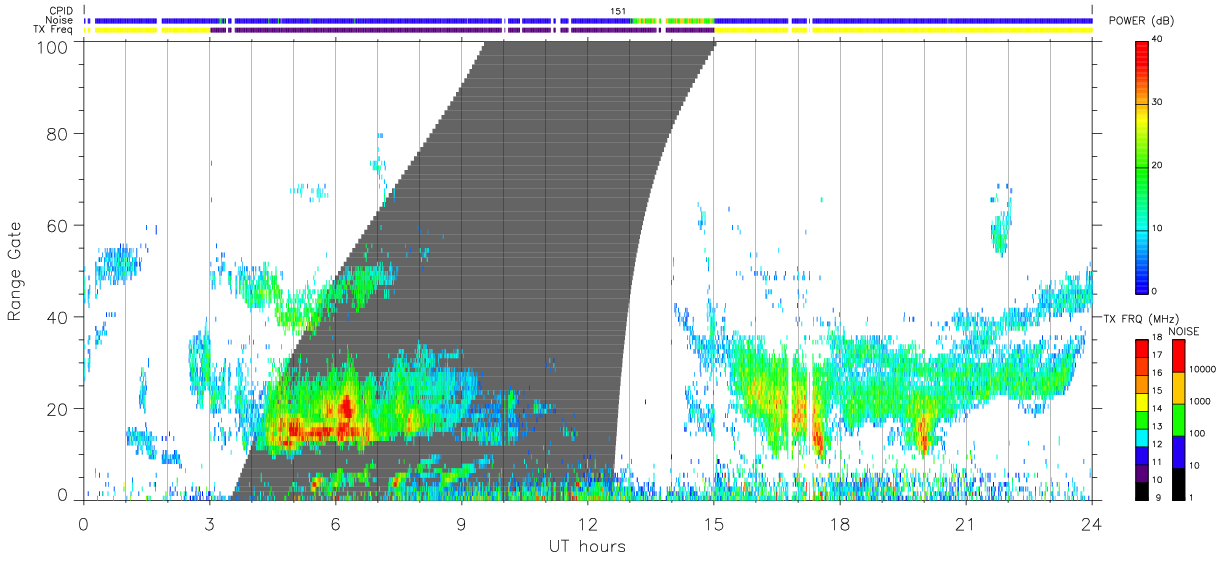The height and width of the screenshot is (567, 1228).
Task: Click the '20' POWER scale label
Action: pos(1158,166)
